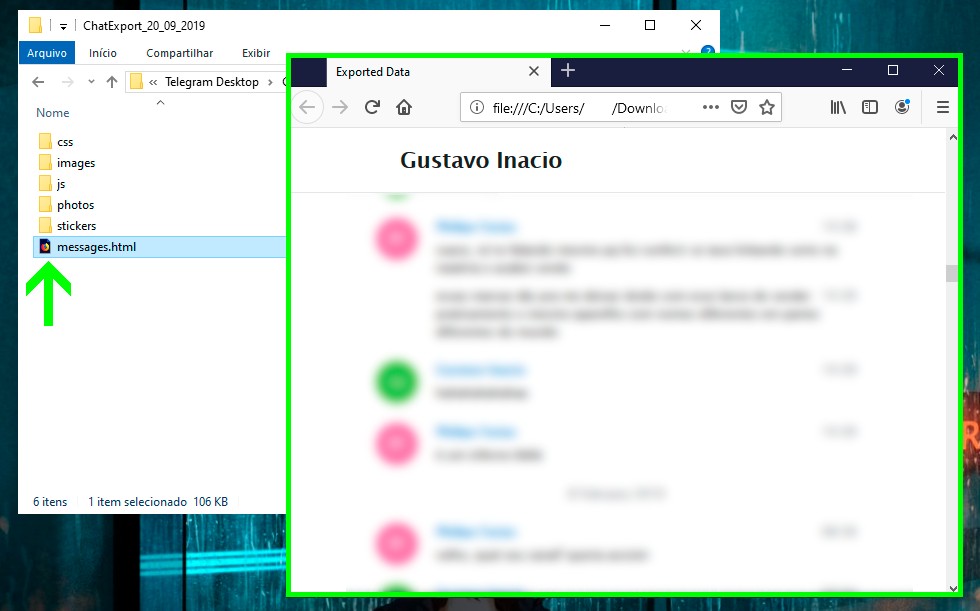Screen dimensions: 980x611
Task: Click the Firefox page scrollbar thumb
Action: click(952, 274)
